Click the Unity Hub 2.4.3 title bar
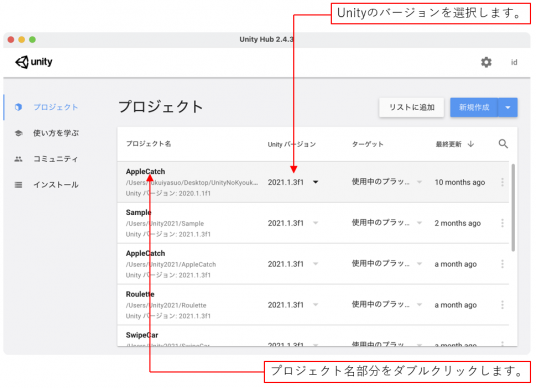The width and height of the screenshot is (536, 388). click(267, 39)
